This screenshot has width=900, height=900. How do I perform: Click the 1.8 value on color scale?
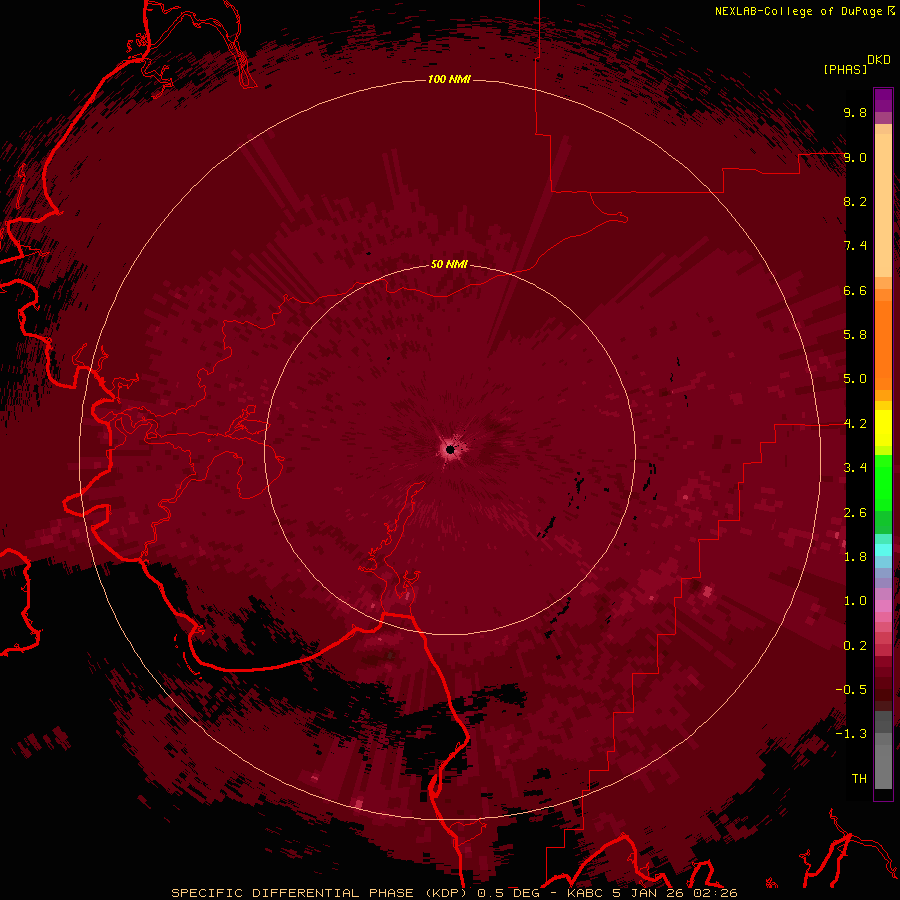[855, 557]
